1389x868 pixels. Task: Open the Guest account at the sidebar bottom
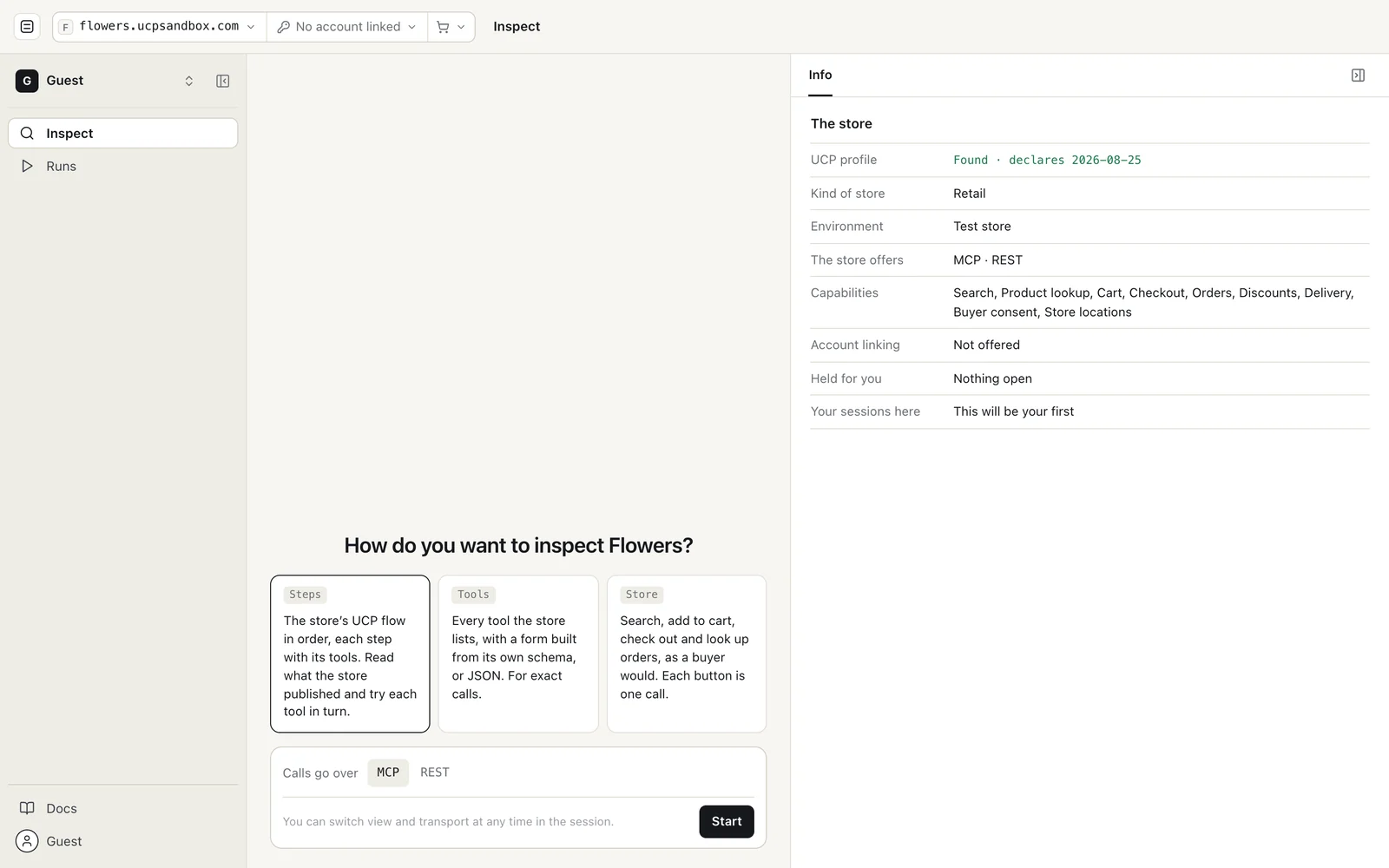(x=122, y=841)
